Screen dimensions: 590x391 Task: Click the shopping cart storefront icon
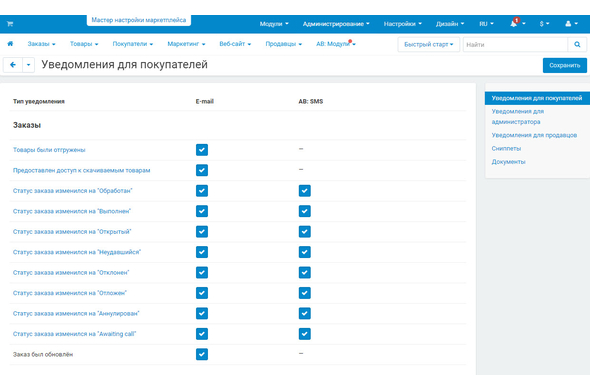coord(10,24)
